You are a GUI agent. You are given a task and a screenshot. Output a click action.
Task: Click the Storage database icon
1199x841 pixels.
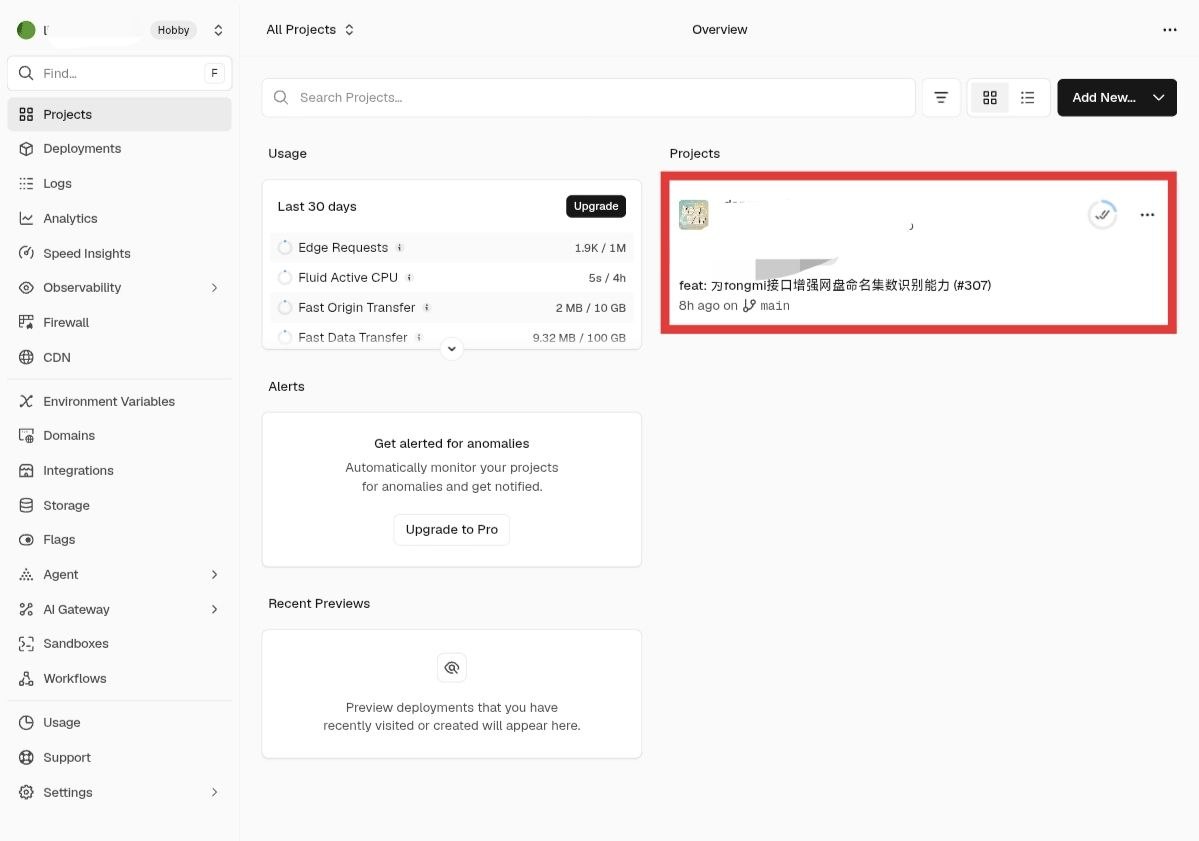pyautogui.click(x=26, y=505)
